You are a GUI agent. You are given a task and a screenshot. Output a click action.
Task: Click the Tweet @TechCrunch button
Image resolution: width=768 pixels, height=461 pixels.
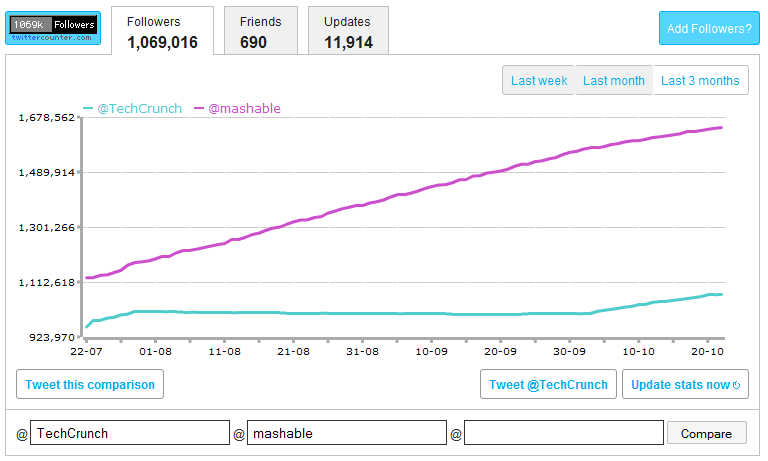pyautogui.click(x=548, y=385)
